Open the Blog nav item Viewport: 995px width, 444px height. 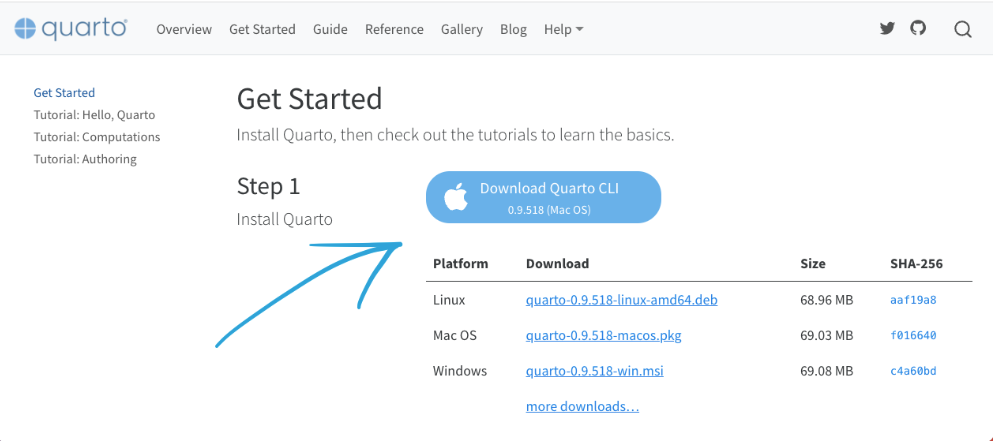point(513,29)
